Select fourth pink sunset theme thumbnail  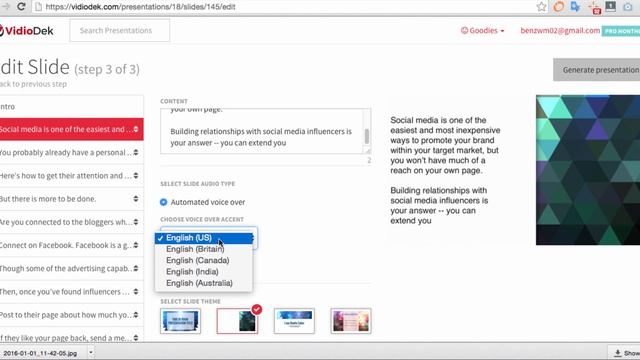coord(351,321)
